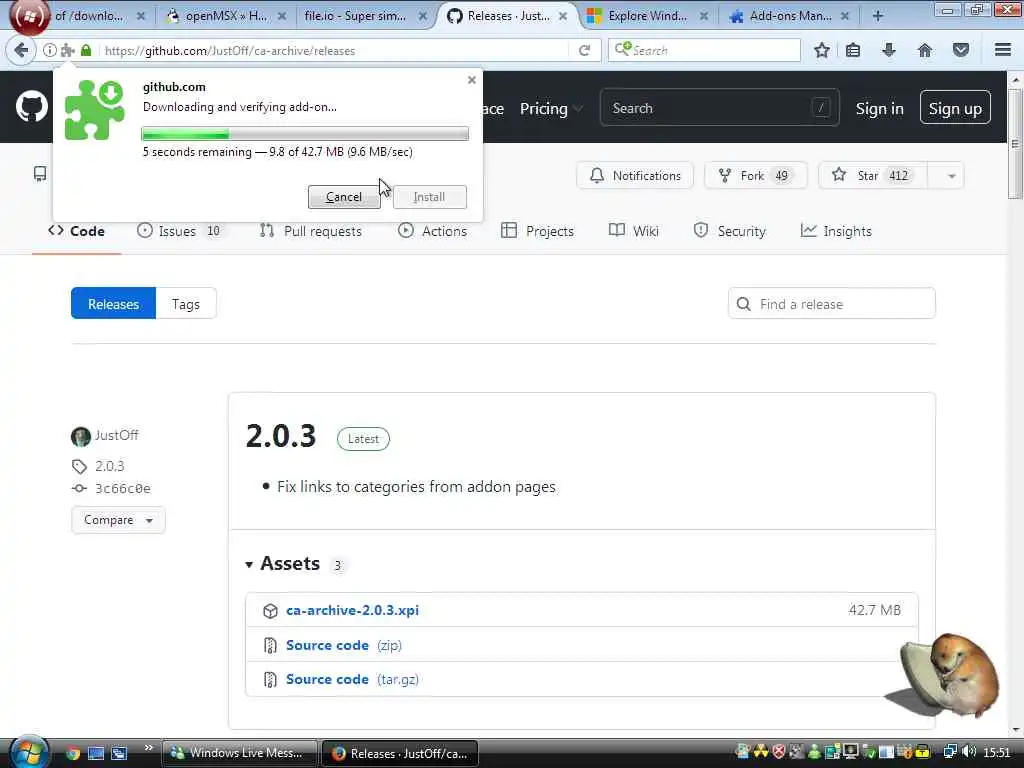Open the Insights tab
The height and width of the screenshot is (768, 1024).
[836, 231]
